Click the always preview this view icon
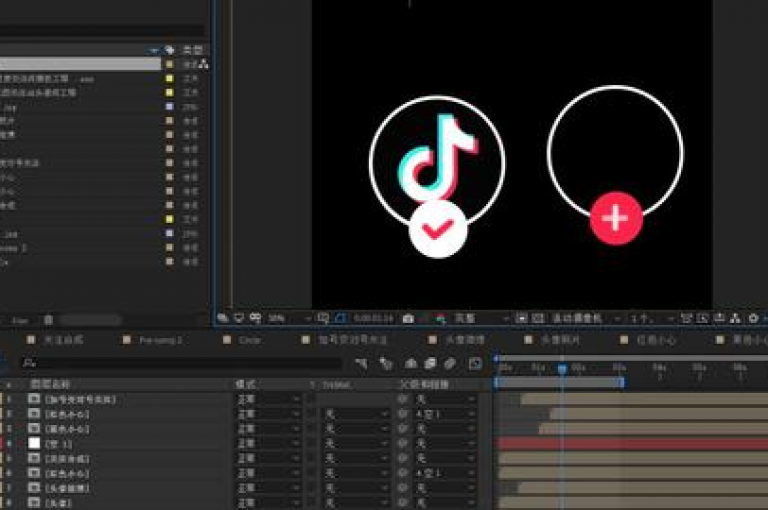This screenshot has width=768, height=510. tap(222, 318)
